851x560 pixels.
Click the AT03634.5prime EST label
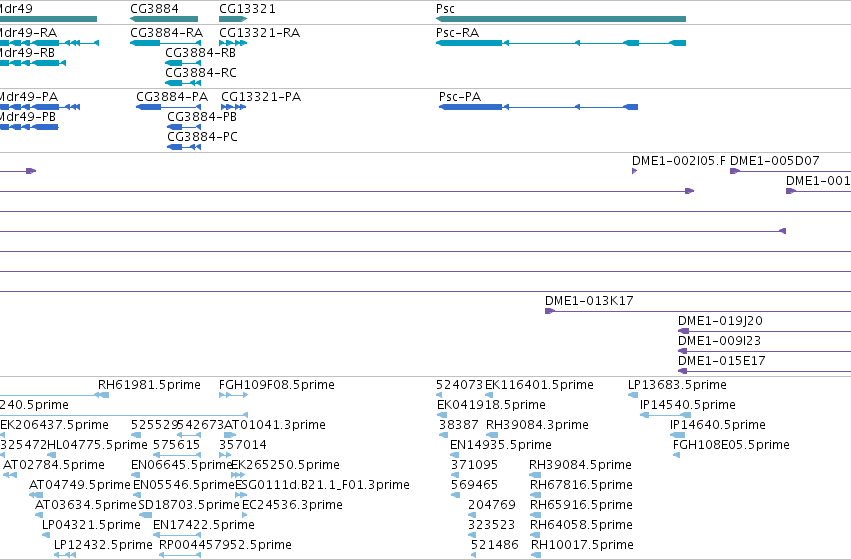tap(86, 505)
